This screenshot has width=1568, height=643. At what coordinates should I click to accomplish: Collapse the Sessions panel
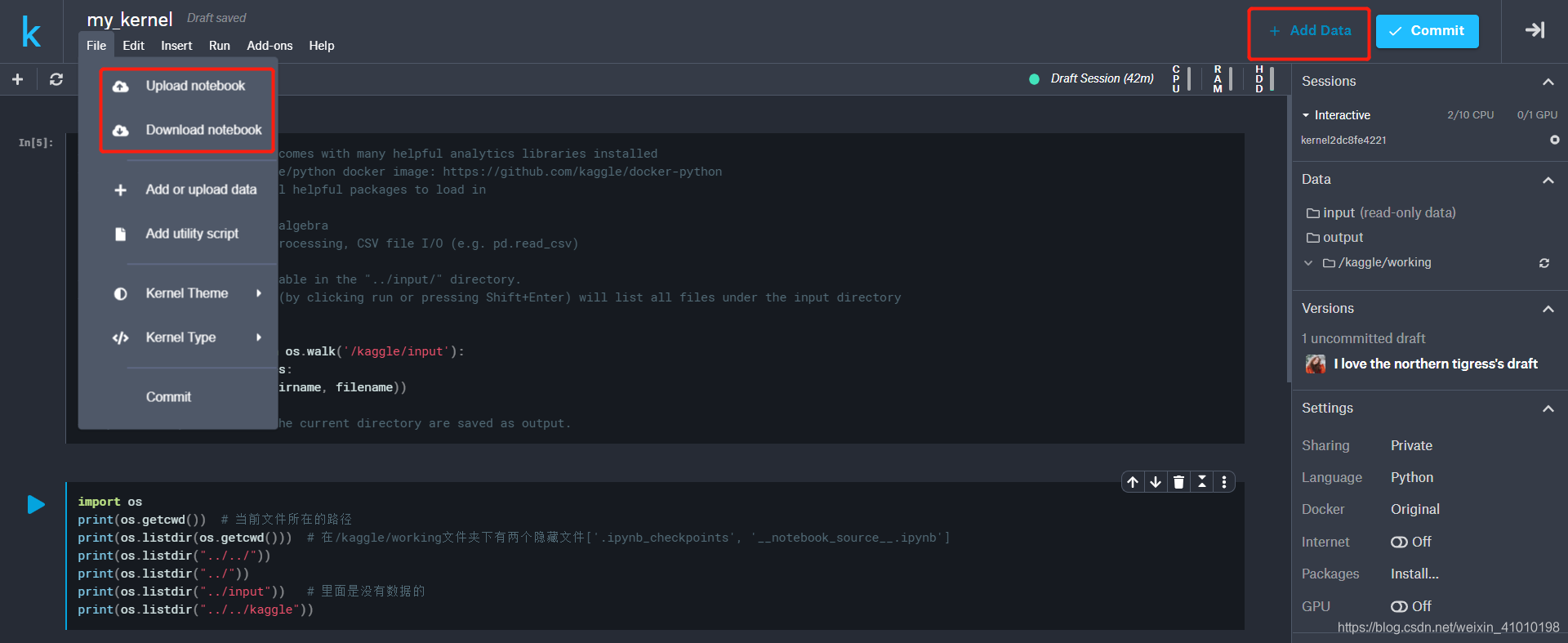1548,82
